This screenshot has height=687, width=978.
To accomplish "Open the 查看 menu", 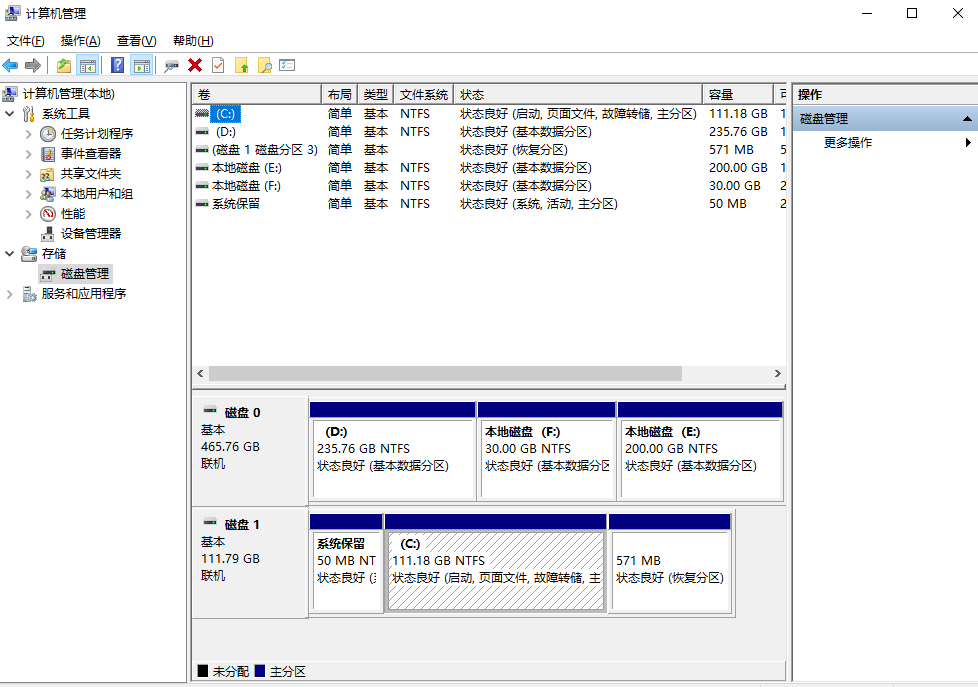I will (136, 40).
